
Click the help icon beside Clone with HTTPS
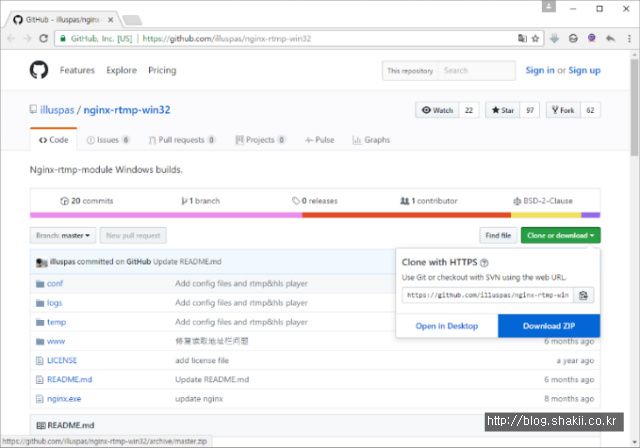(484, 263)
